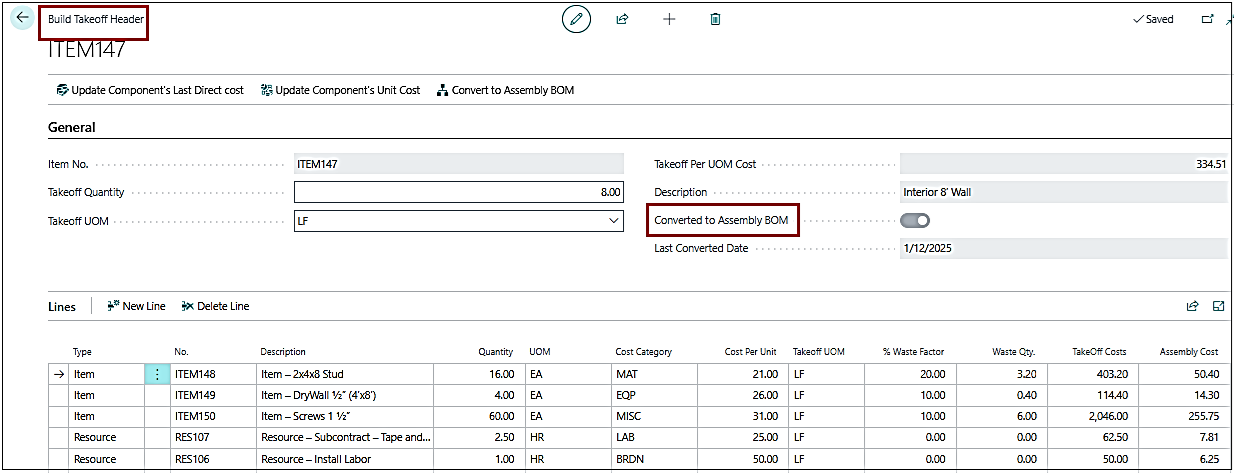Click the Item No. field ITEM147
The image size is (1234, 473).
[x=459, y=163]
